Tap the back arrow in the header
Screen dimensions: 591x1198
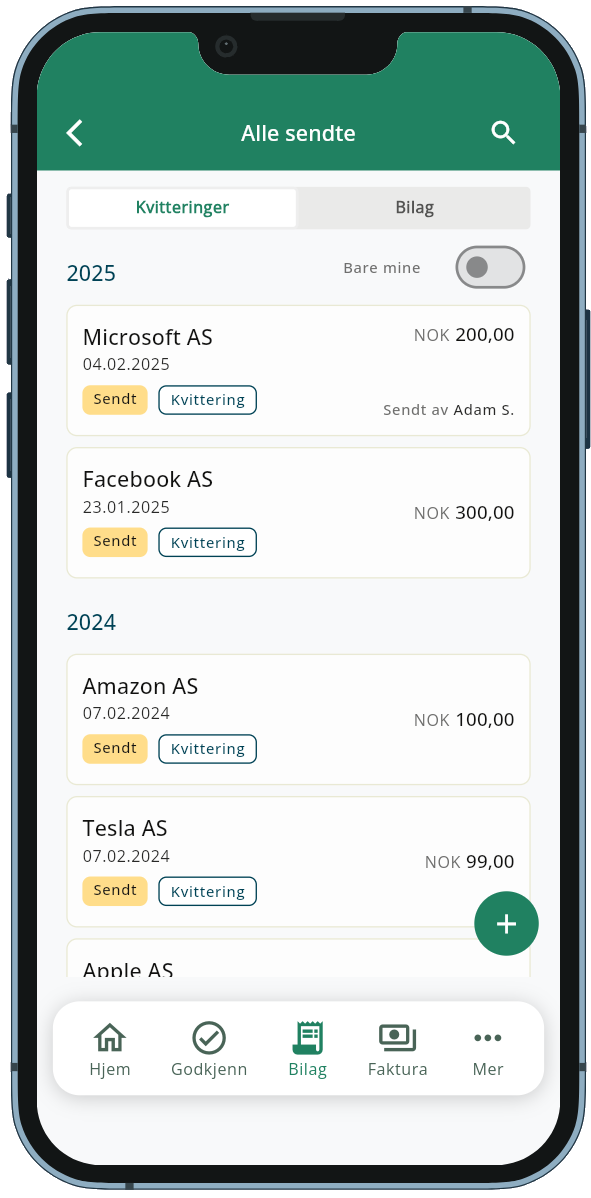pyautogui.click(x=74, y=133)
